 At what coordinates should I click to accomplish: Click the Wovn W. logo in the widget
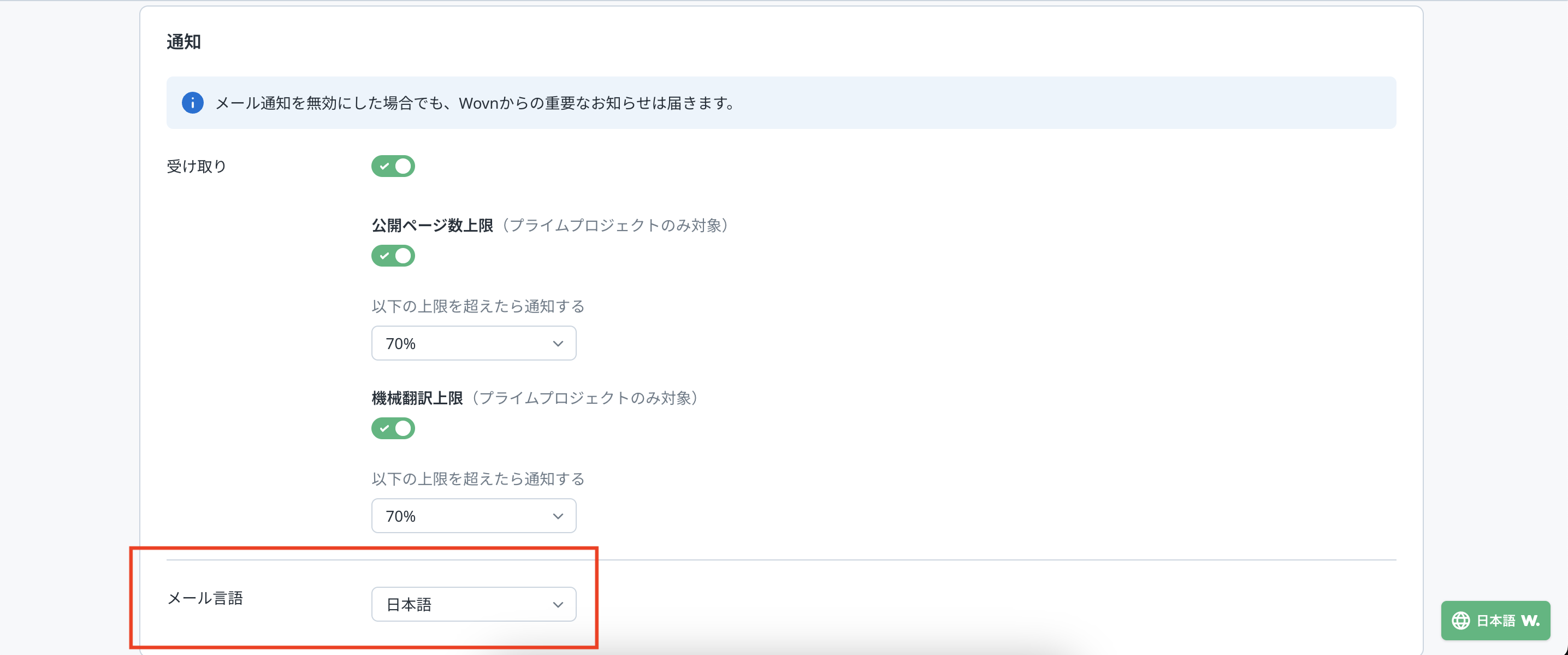1530,620
